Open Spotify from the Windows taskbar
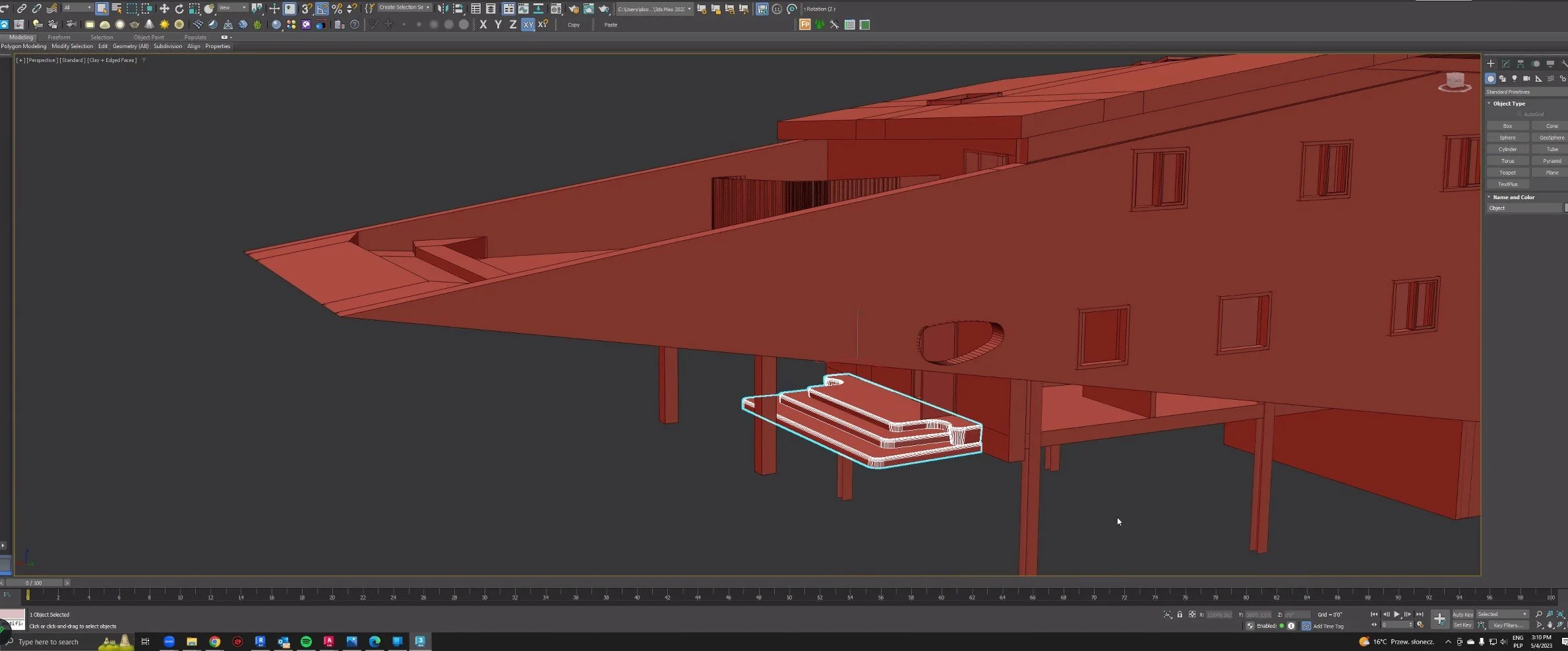1568x651 pixels. 306,641
